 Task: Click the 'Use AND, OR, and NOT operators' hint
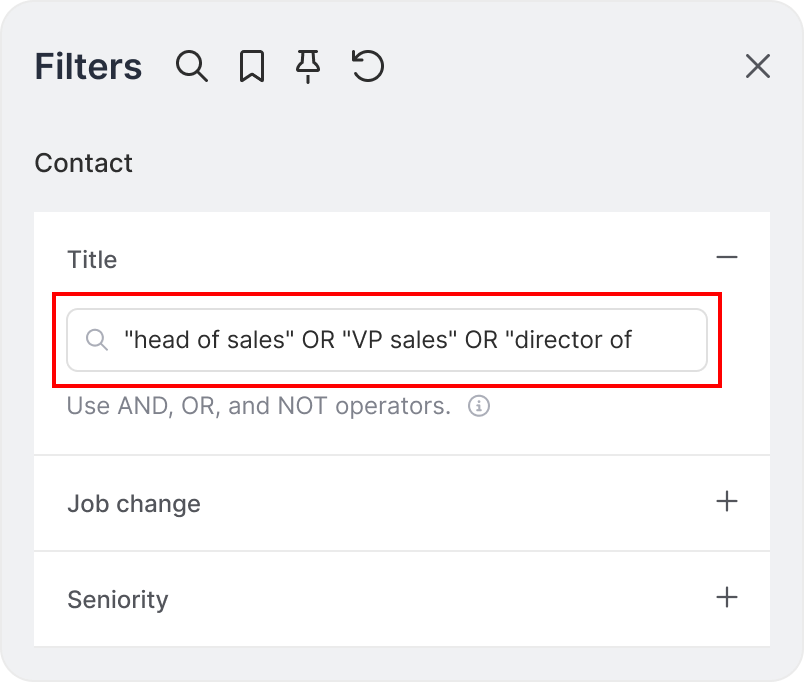(259, 407)
